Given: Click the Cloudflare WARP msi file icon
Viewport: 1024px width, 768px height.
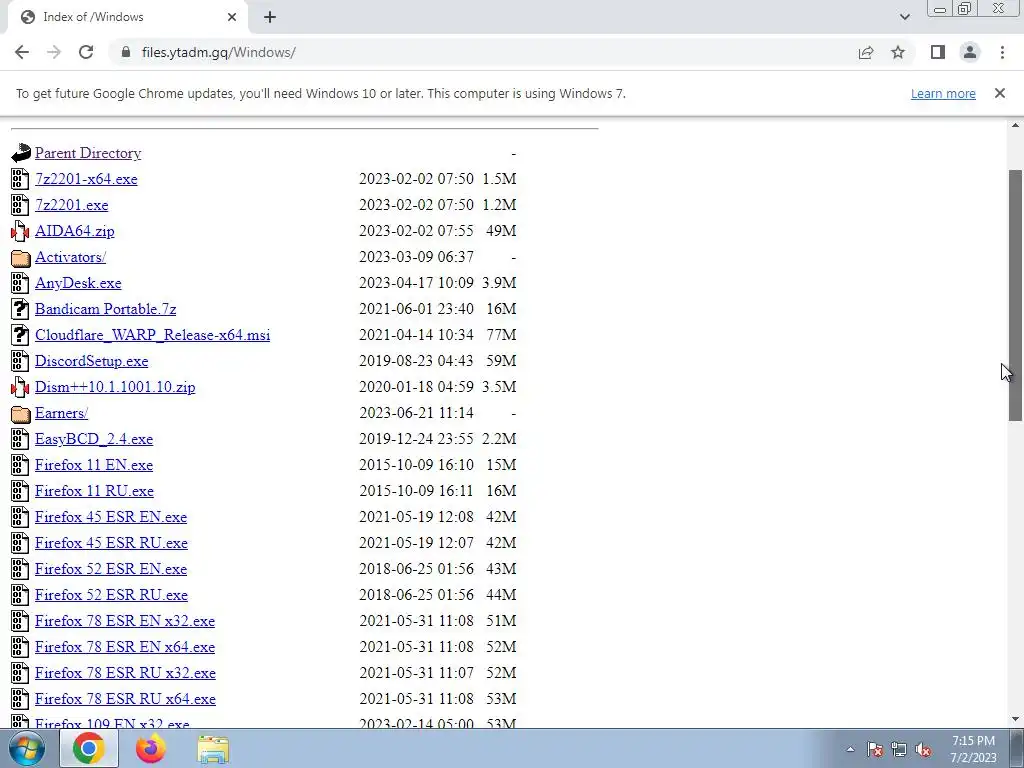Looking at the screenshot, I should tap(20, 335).
